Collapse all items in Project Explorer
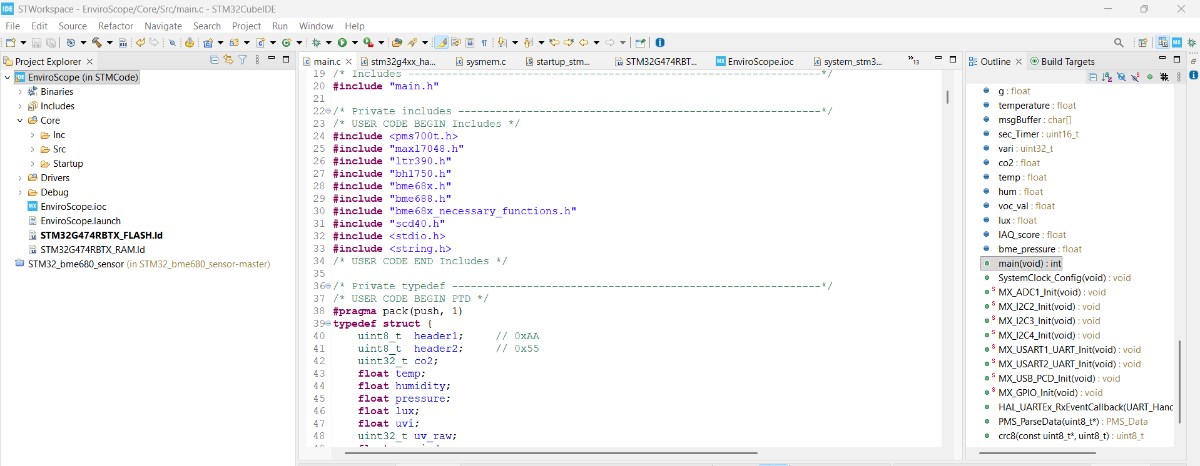Screen dimensions: 1200x466 [x=214, y=61]
